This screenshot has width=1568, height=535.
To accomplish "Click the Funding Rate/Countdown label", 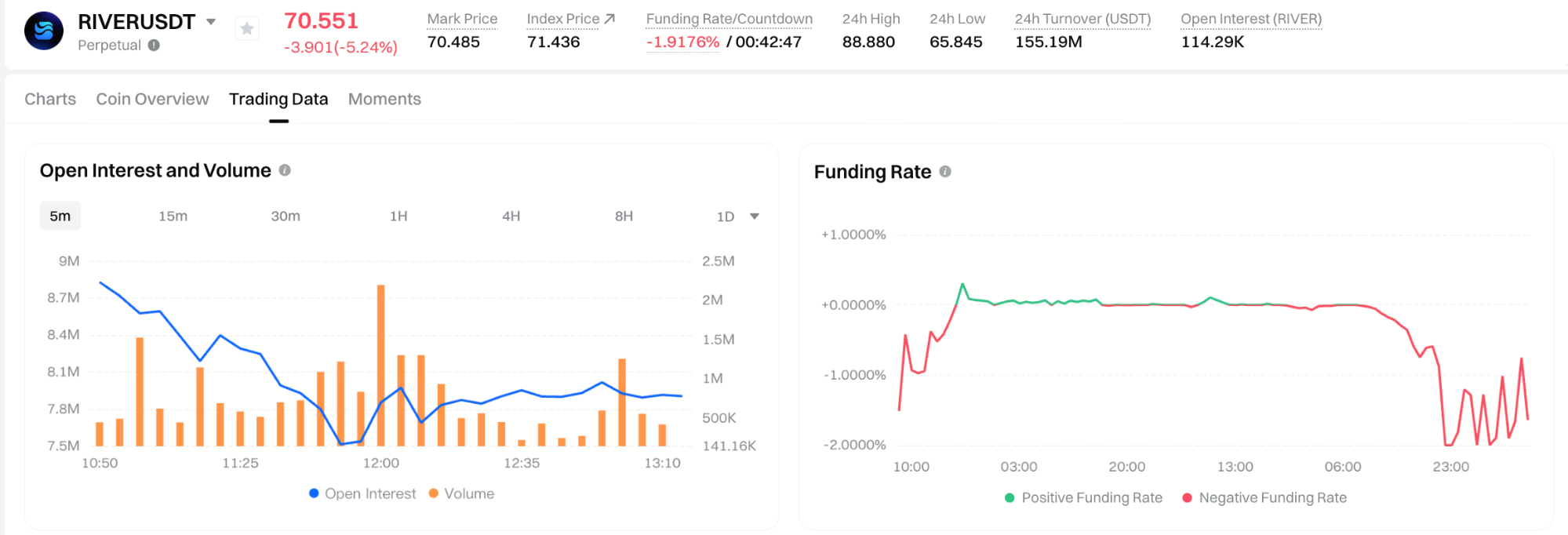I will (x=729, y=19).
